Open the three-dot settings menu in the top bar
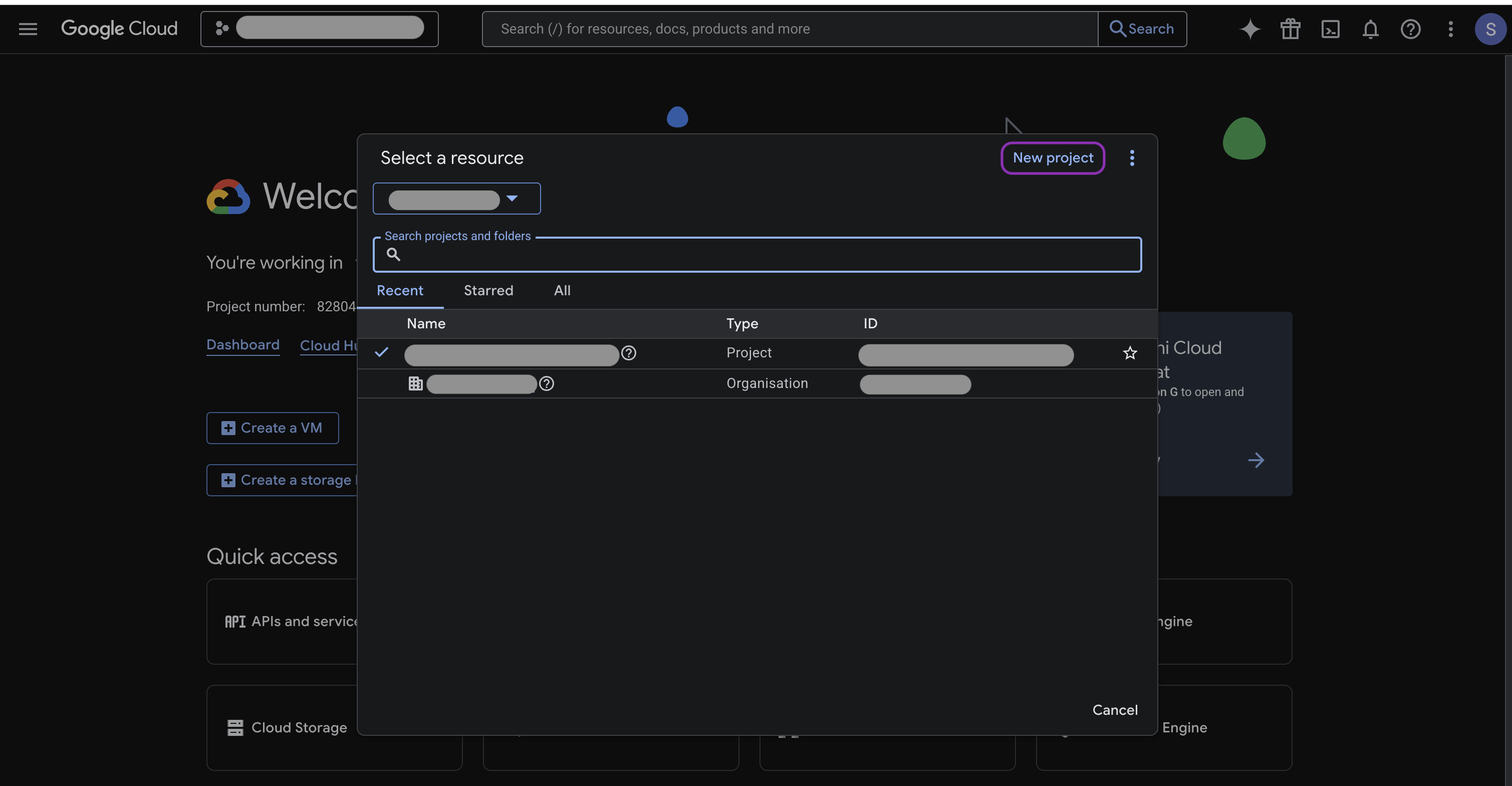Image resolution: width=1512 pixels, height=786 pixels. [1450, 29]
